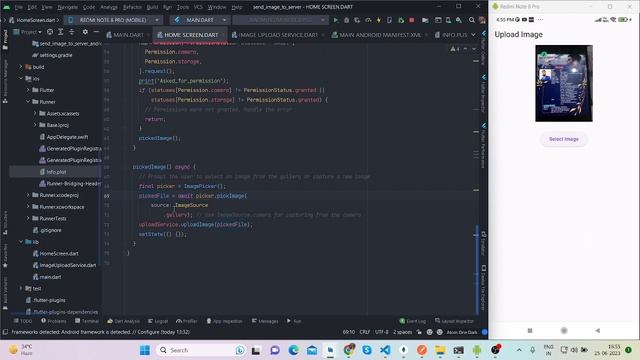
Task: Click the Run with Coverage icon
Action: click(357, 20)
